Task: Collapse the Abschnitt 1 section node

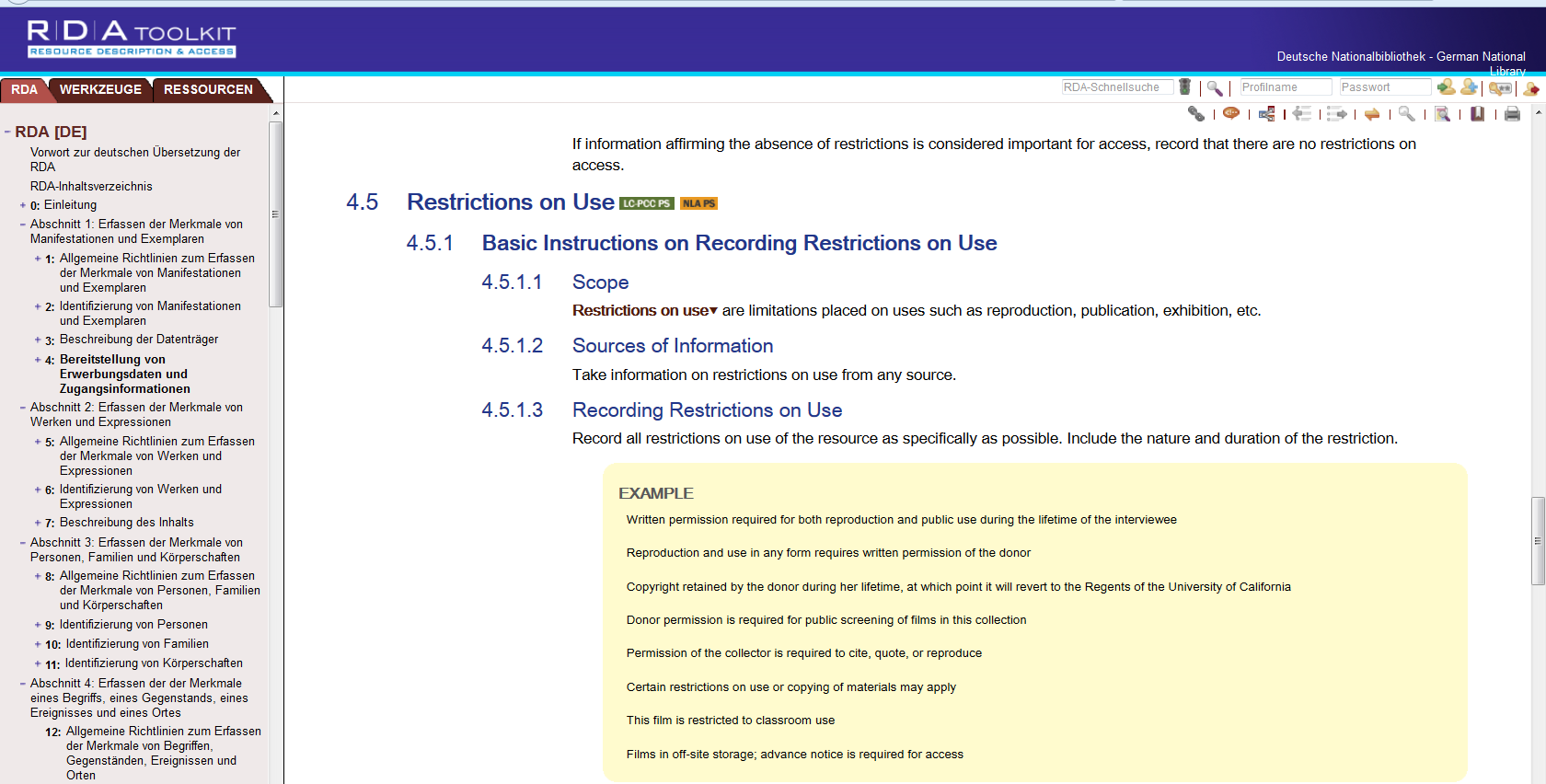Action: point(22,225)
